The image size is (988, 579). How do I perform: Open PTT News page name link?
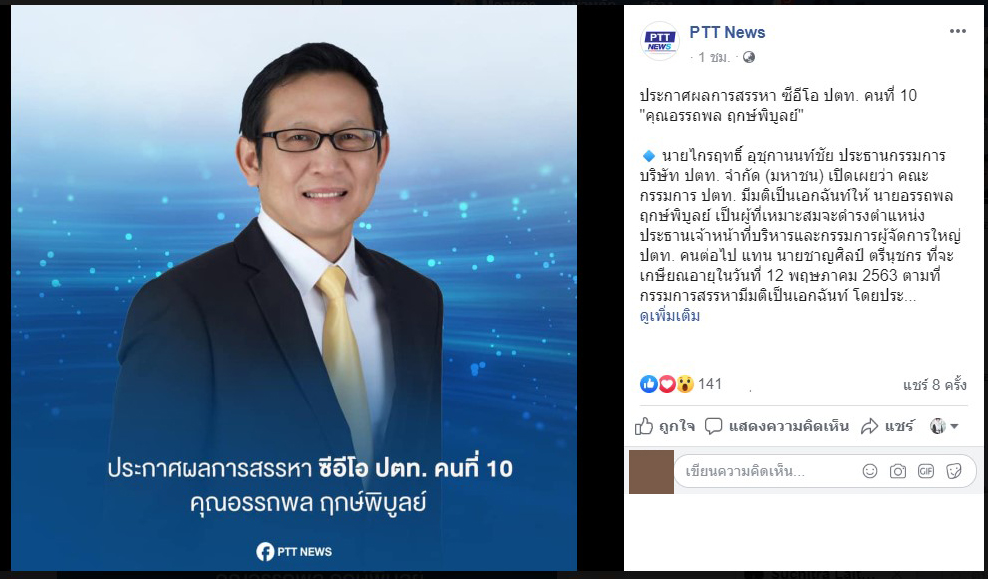click(x=727, y=32)
